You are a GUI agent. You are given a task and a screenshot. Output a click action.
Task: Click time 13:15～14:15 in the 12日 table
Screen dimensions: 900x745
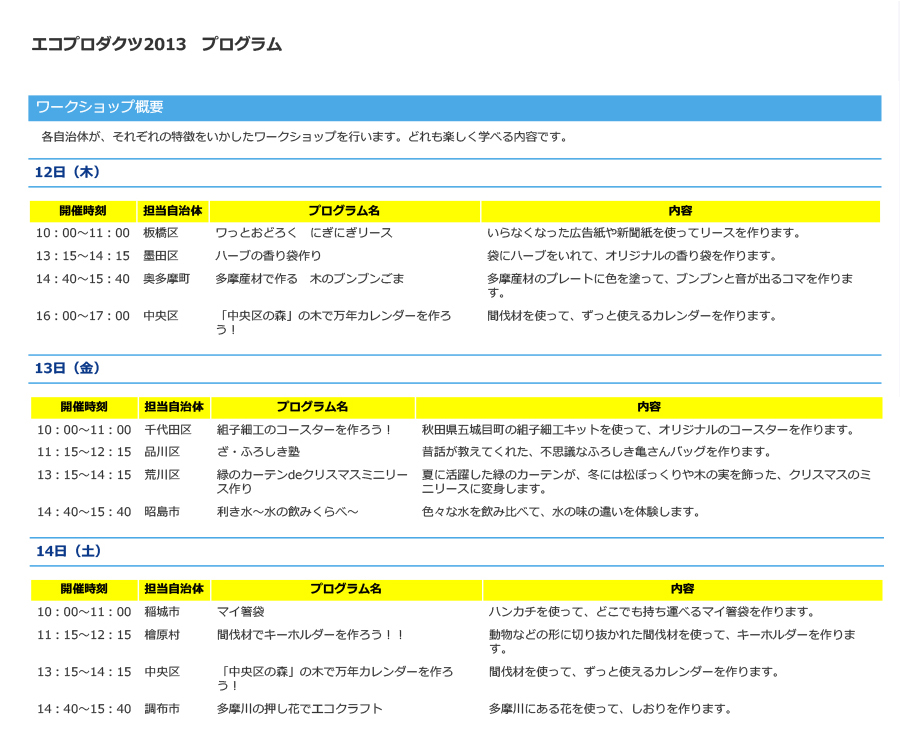83,256
